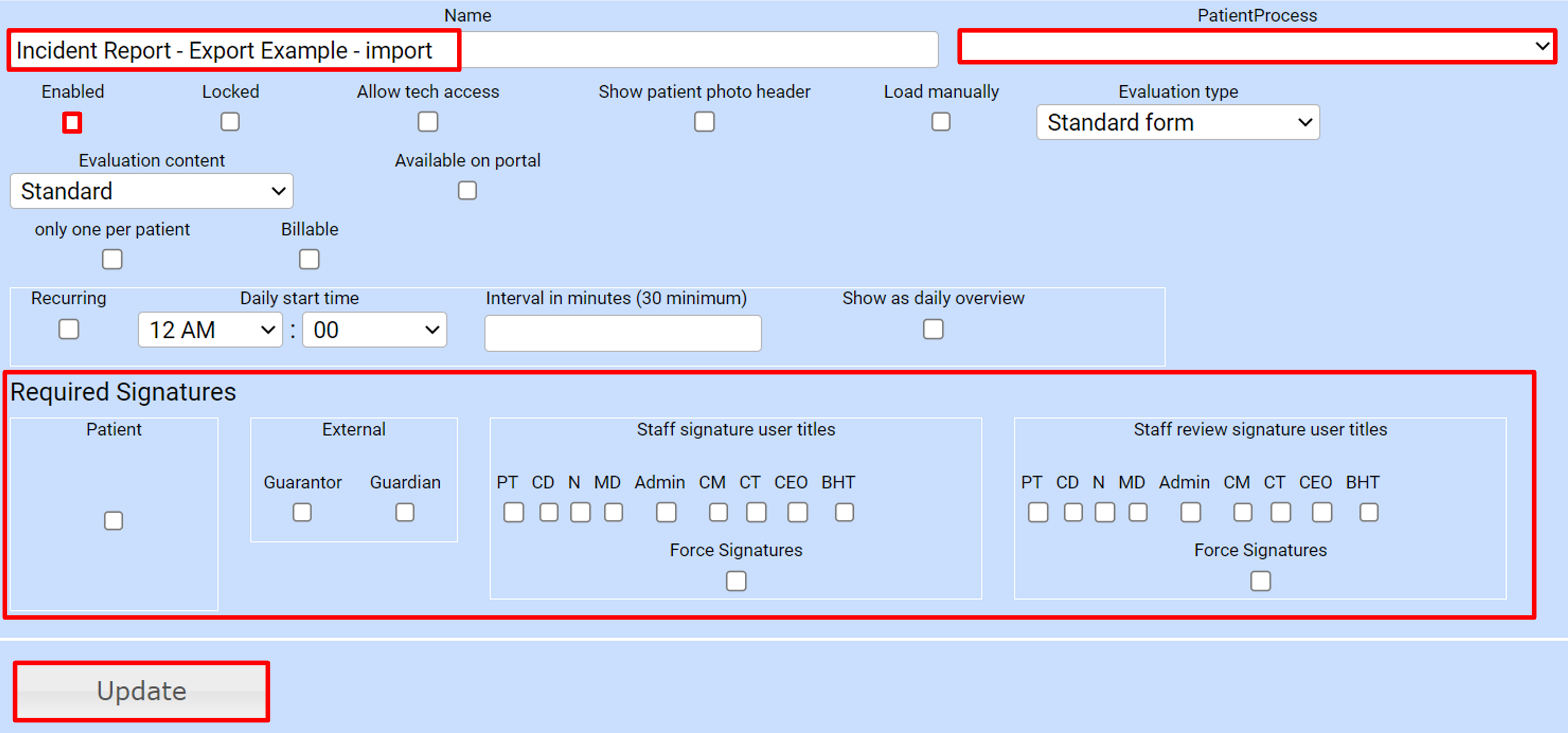Screen dimensions: 1568x733
Task: Check CEO under Staff signature user titles
Action: pos(798,512)
